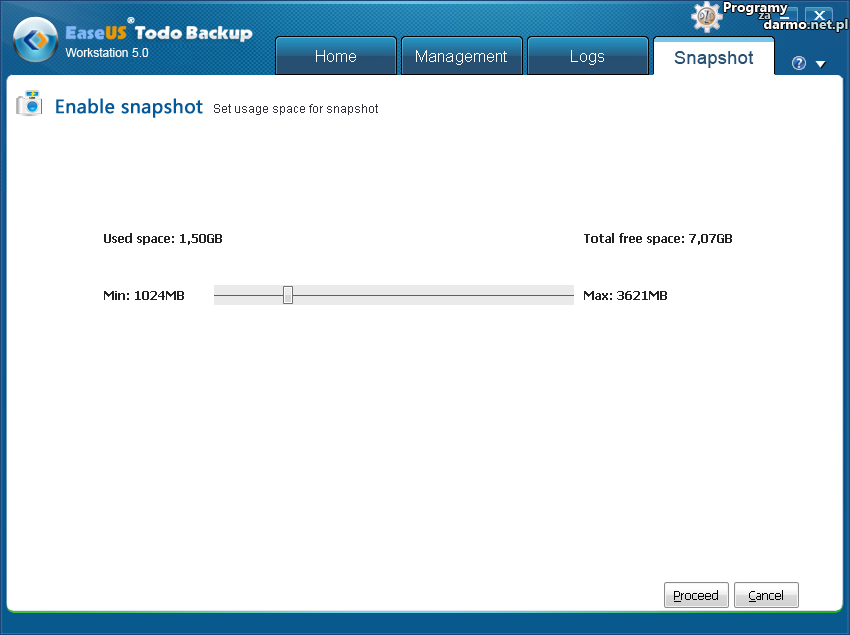Click the Total free space 7,07GB label

(657, 239)
